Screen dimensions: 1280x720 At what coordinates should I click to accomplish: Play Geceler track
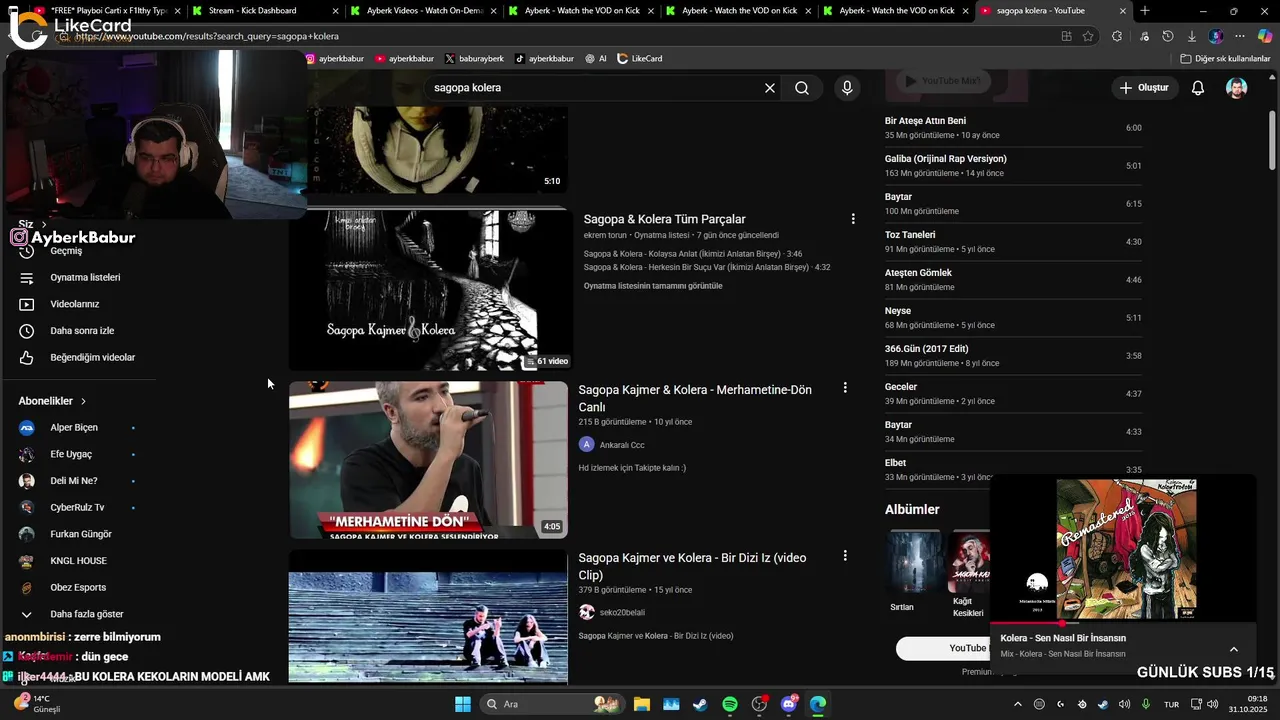coord(1013,394)
